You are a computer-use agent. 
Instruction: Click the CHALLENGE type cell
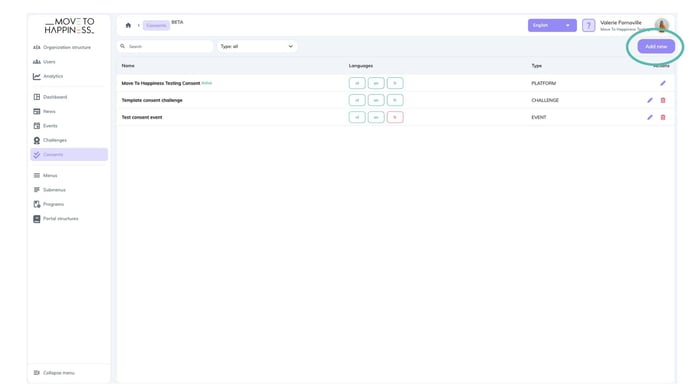pyautogui.click(x=545, y=100)
